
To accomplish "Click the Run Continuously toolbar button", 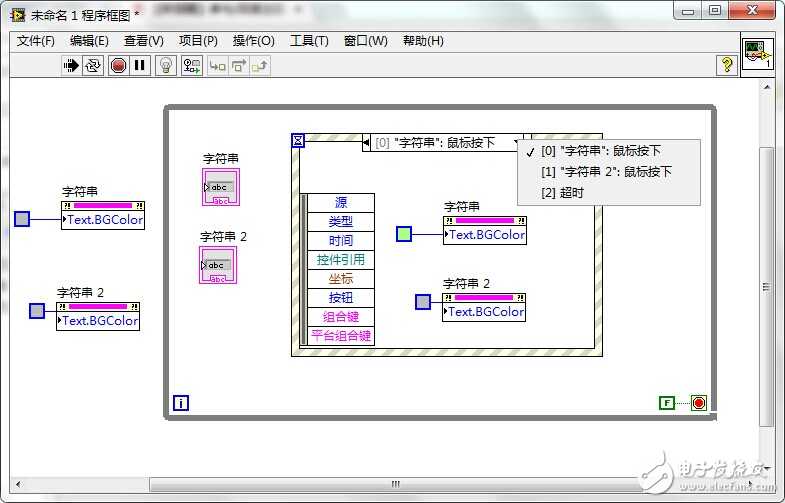I will (93, 66).
